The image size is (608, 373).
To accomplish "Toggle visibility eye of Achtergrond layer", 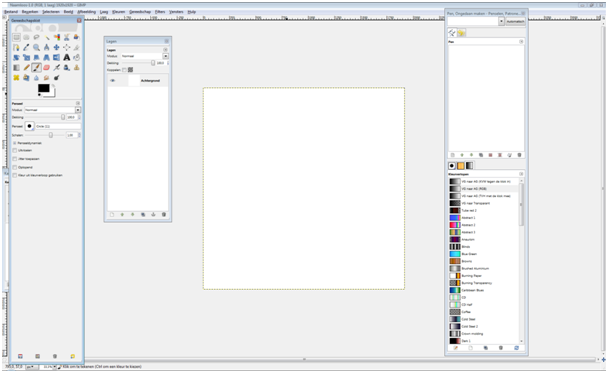I will click(112, 81).
